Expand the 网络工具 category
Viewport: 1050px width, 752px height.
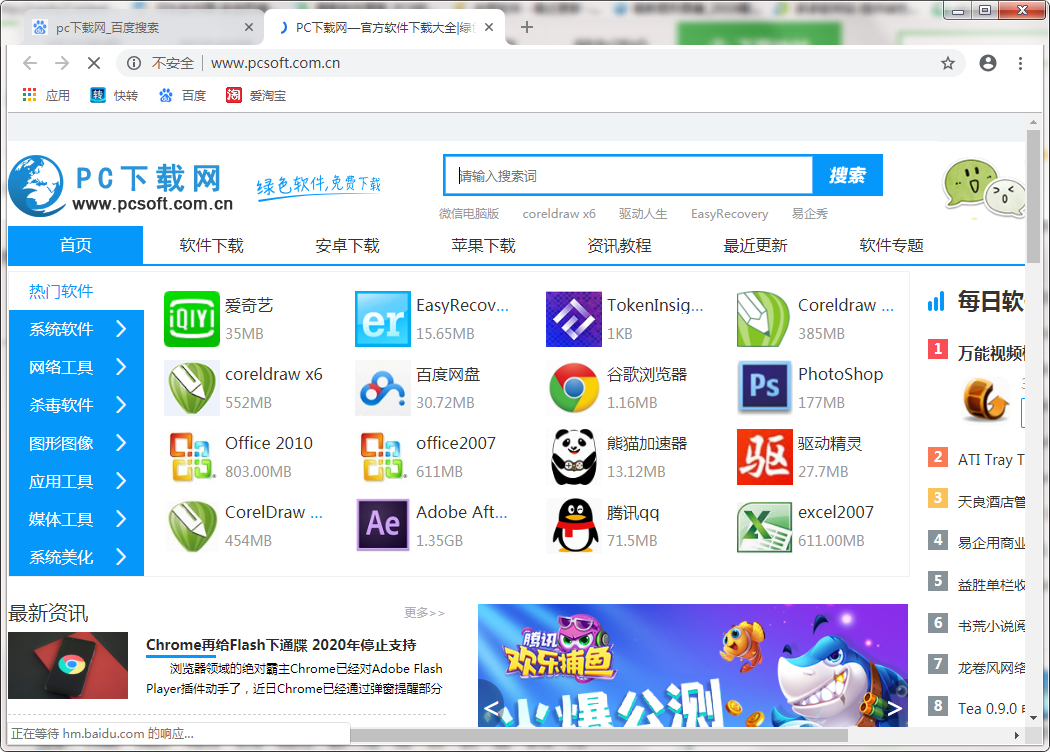[76, 367]
